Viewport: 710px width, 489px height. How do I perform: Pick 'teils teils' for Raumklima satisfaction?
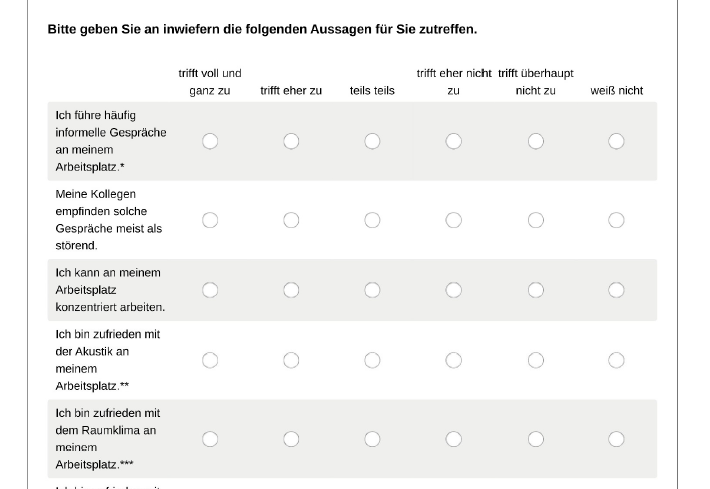[x=372, y=439]
